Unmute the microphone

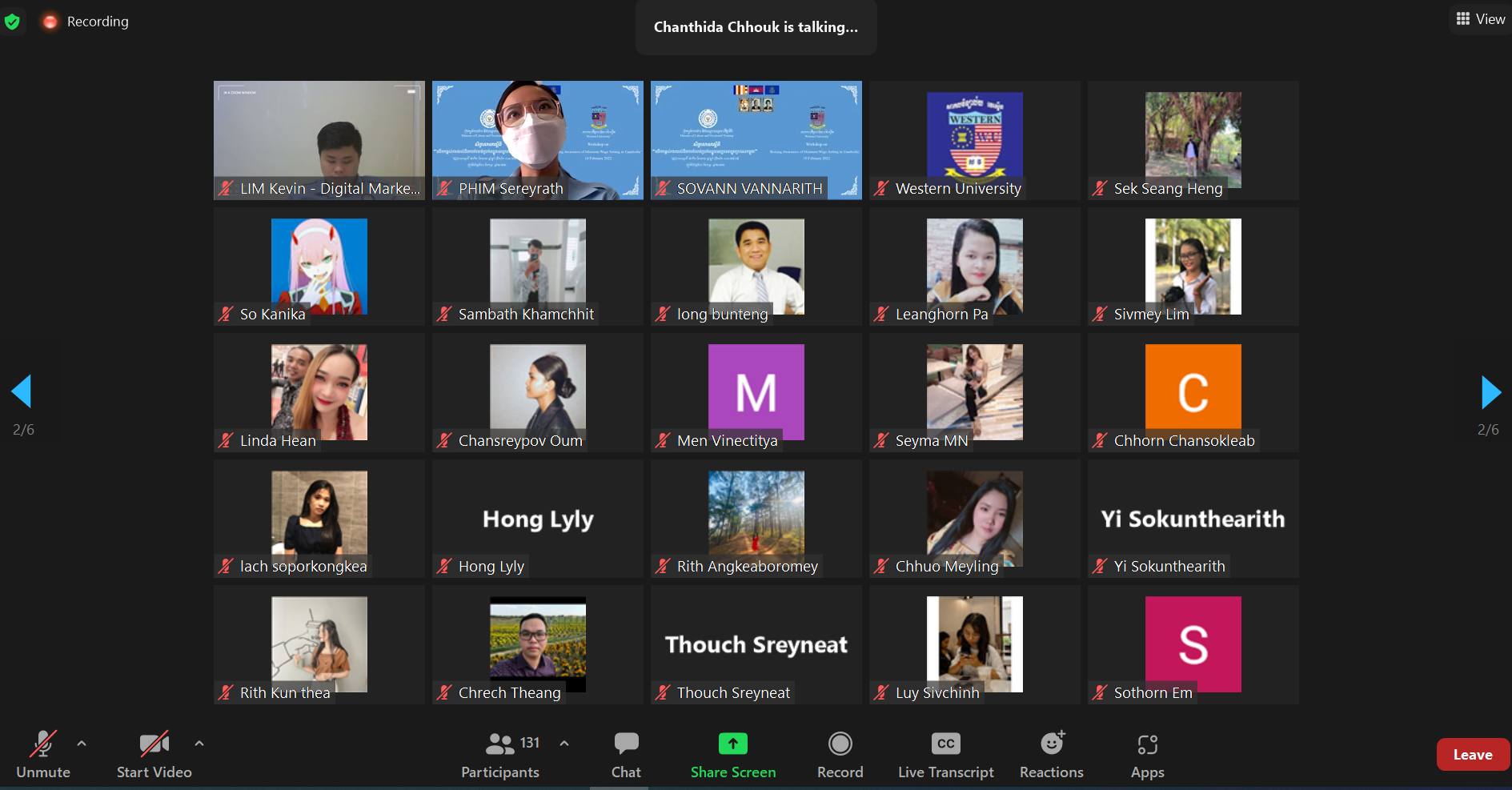click(x=43, y=744)
